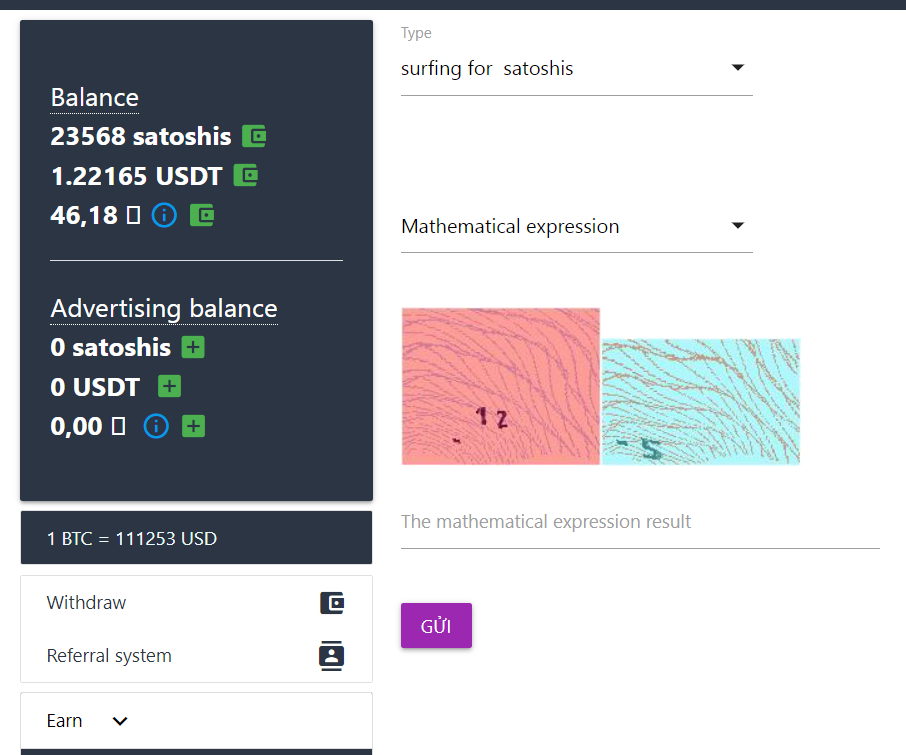Open the Referral system menu item

[x=196, y=656]
